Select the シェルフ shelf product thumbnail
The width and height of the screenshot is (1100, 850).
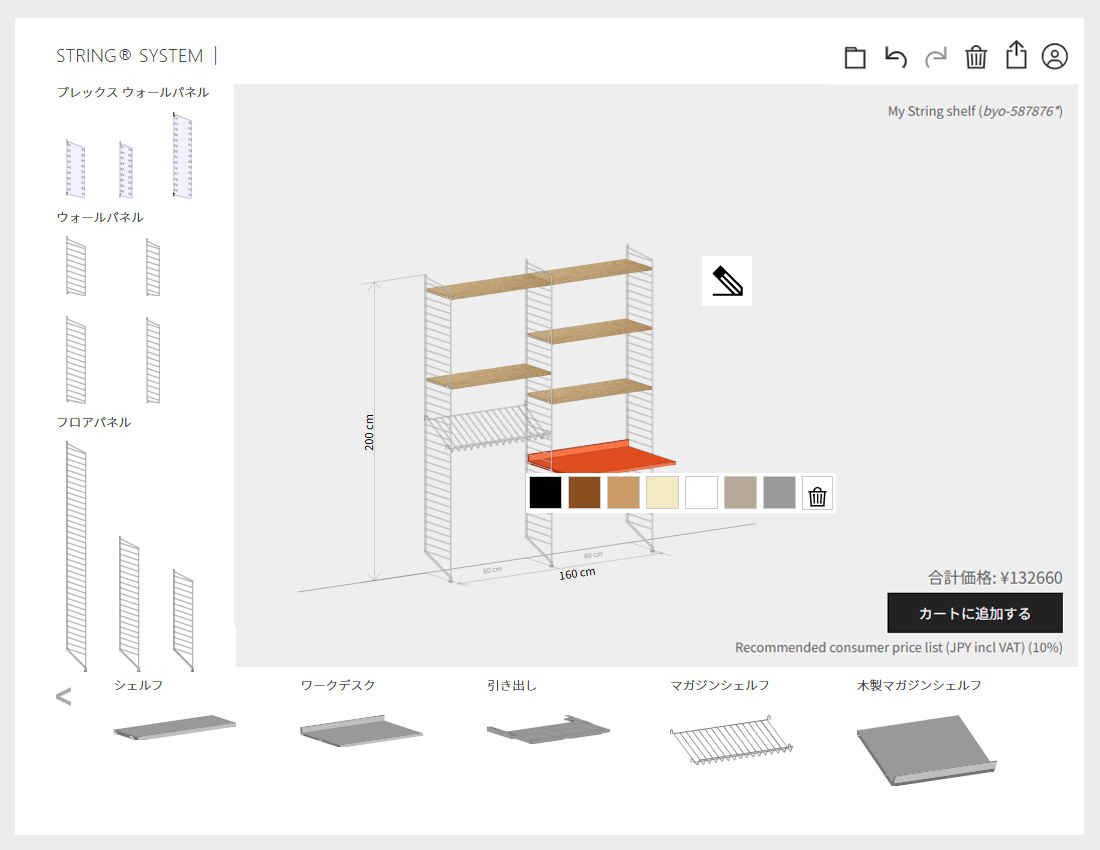(174, 727)
